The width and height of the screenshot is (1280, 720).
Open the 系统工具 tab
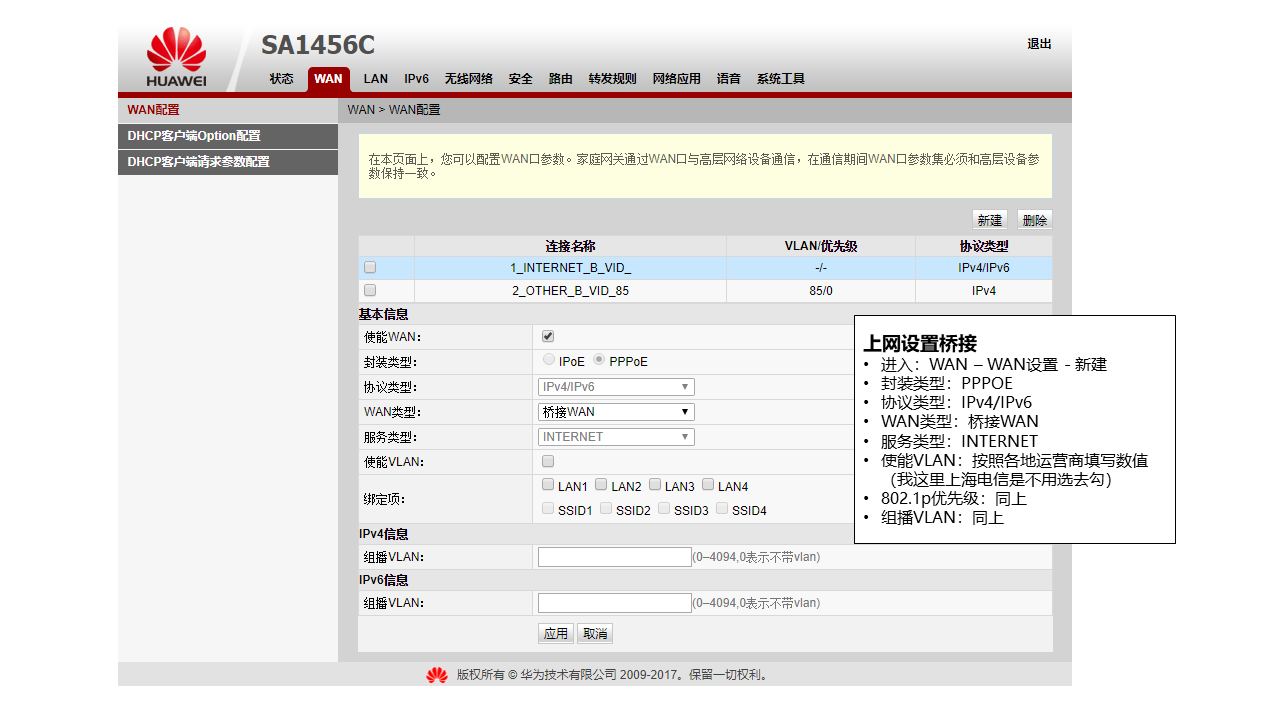pyautogui.click(x=780, y=79)
